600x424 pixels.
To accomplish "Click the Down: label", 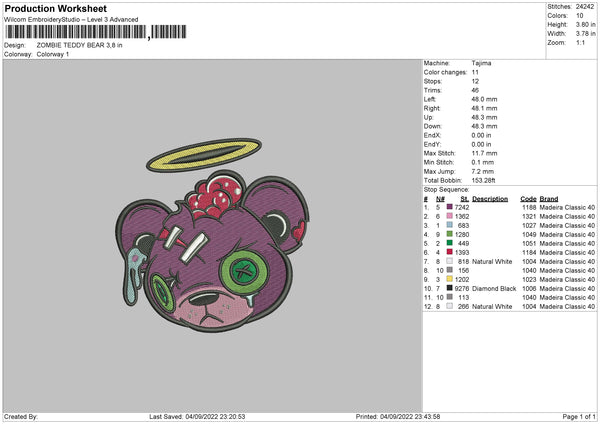I will pyautogui.click(x=433, y=126).
